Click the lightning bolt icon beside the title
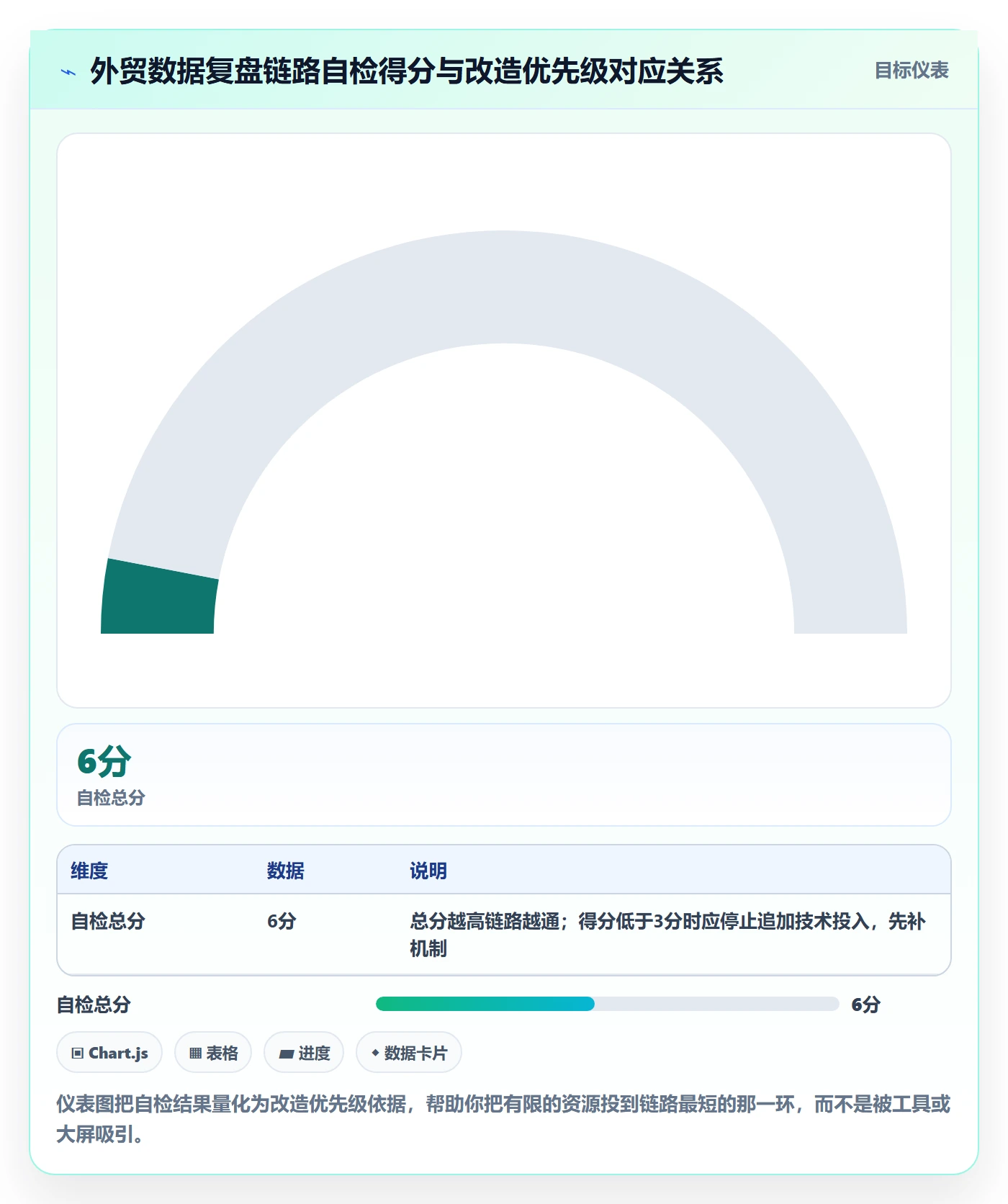 point(68,72)
